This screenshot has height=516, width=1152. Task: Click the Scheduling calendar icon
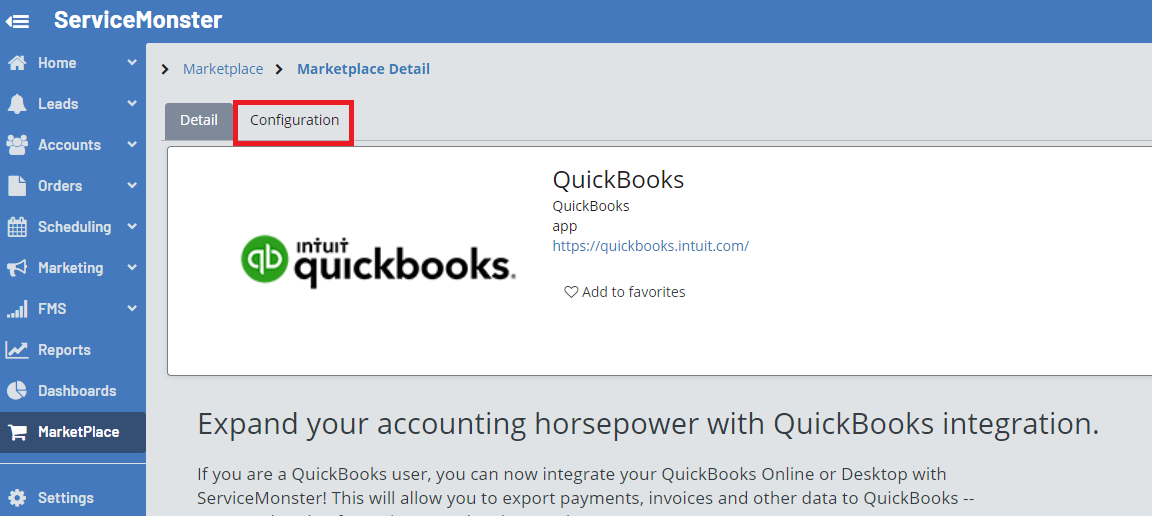pos(17,227)
